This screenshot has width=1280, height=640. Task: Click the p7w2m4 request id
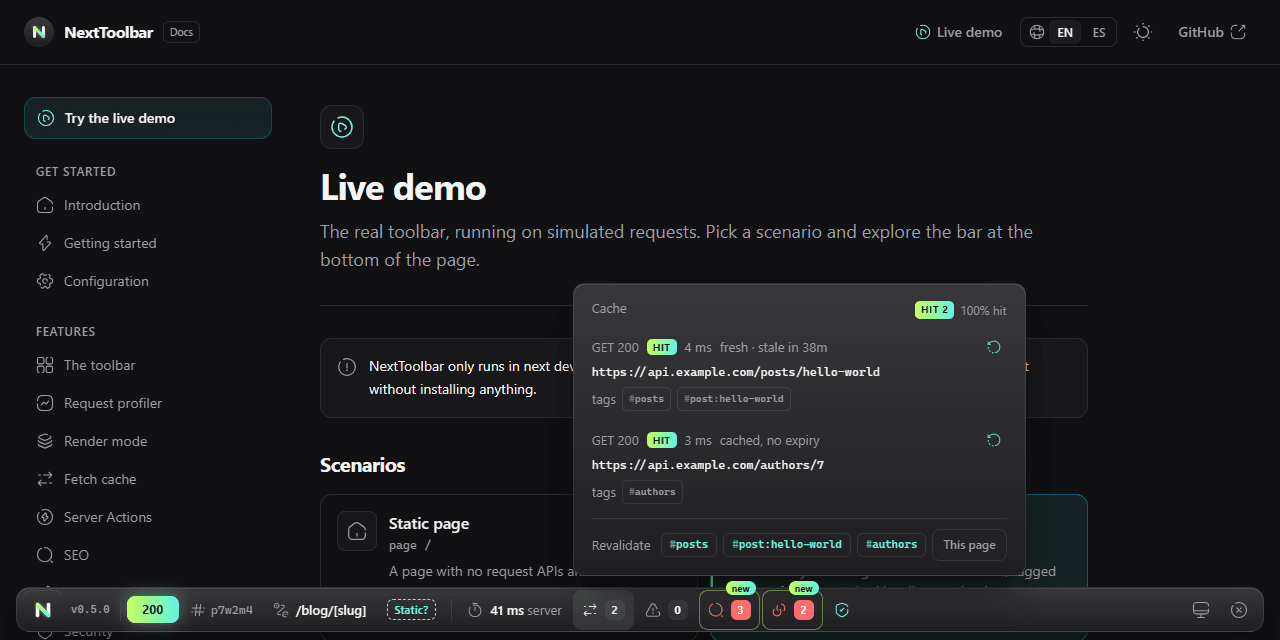tap(222, 610)
